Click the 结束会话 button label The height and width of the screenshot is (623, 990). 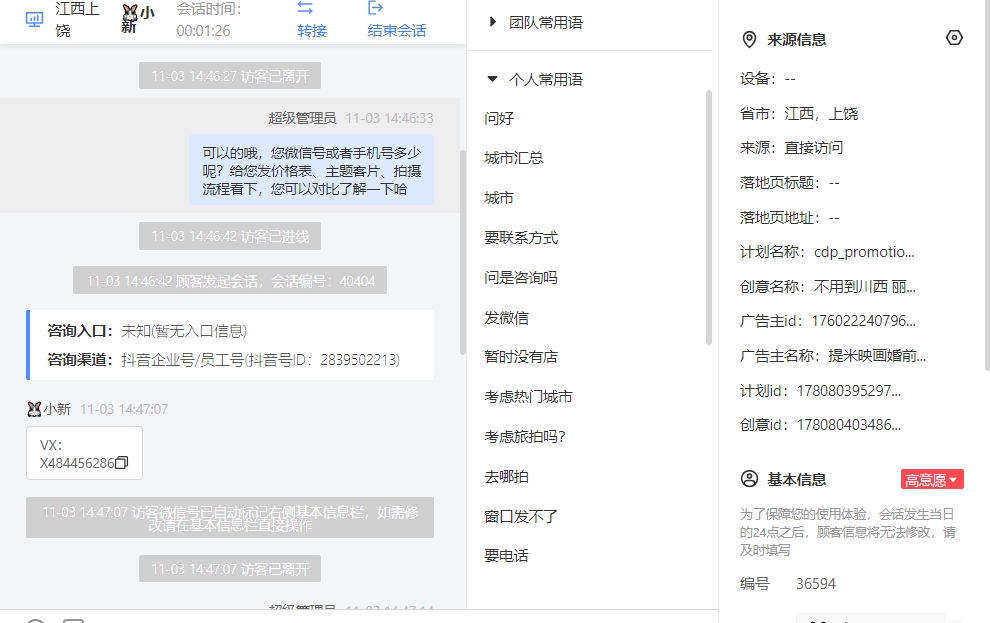pos(397,30)
